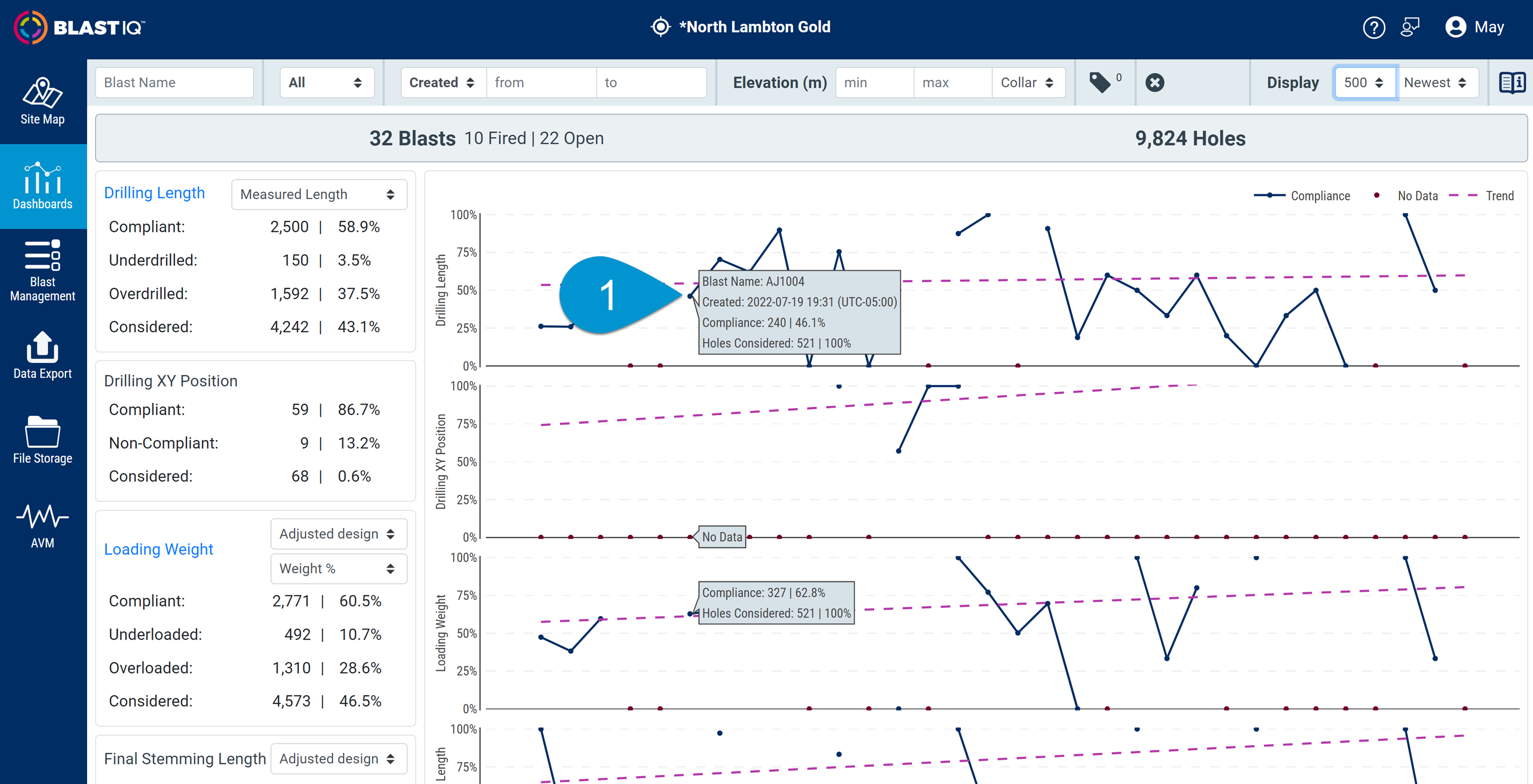Click the 'Drilling XY Position' heading
Screen dimensions: 1533x784
[171, 381]
